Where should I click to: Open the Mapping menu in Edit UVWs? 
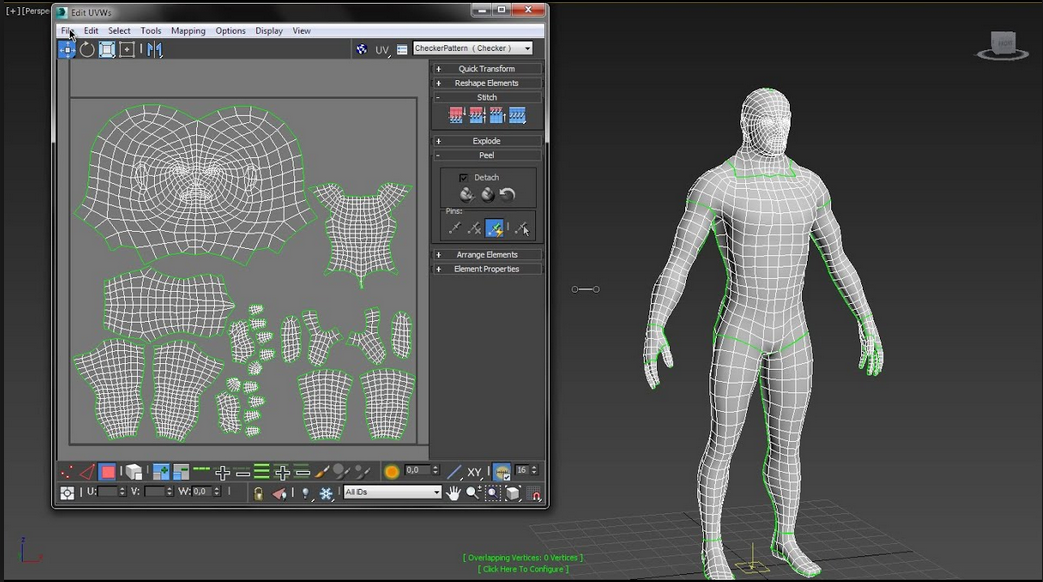[x=187, y=31]
